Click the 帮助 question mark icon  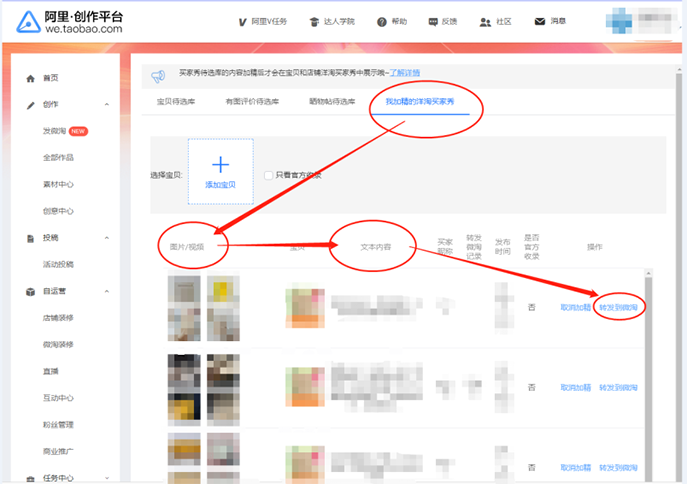[x=381, y=21]
